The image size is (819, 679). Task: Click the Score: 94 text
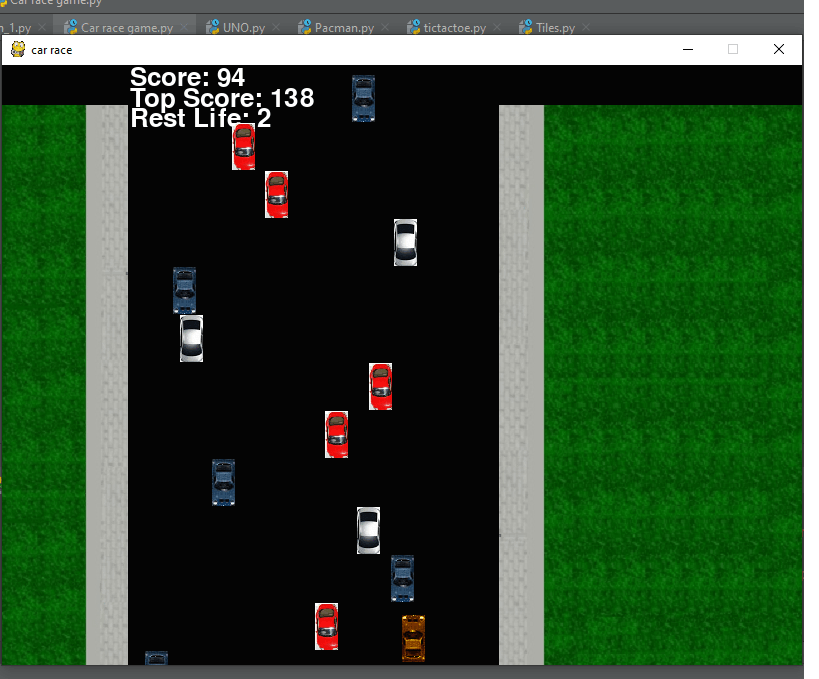(x=187, y=77)
